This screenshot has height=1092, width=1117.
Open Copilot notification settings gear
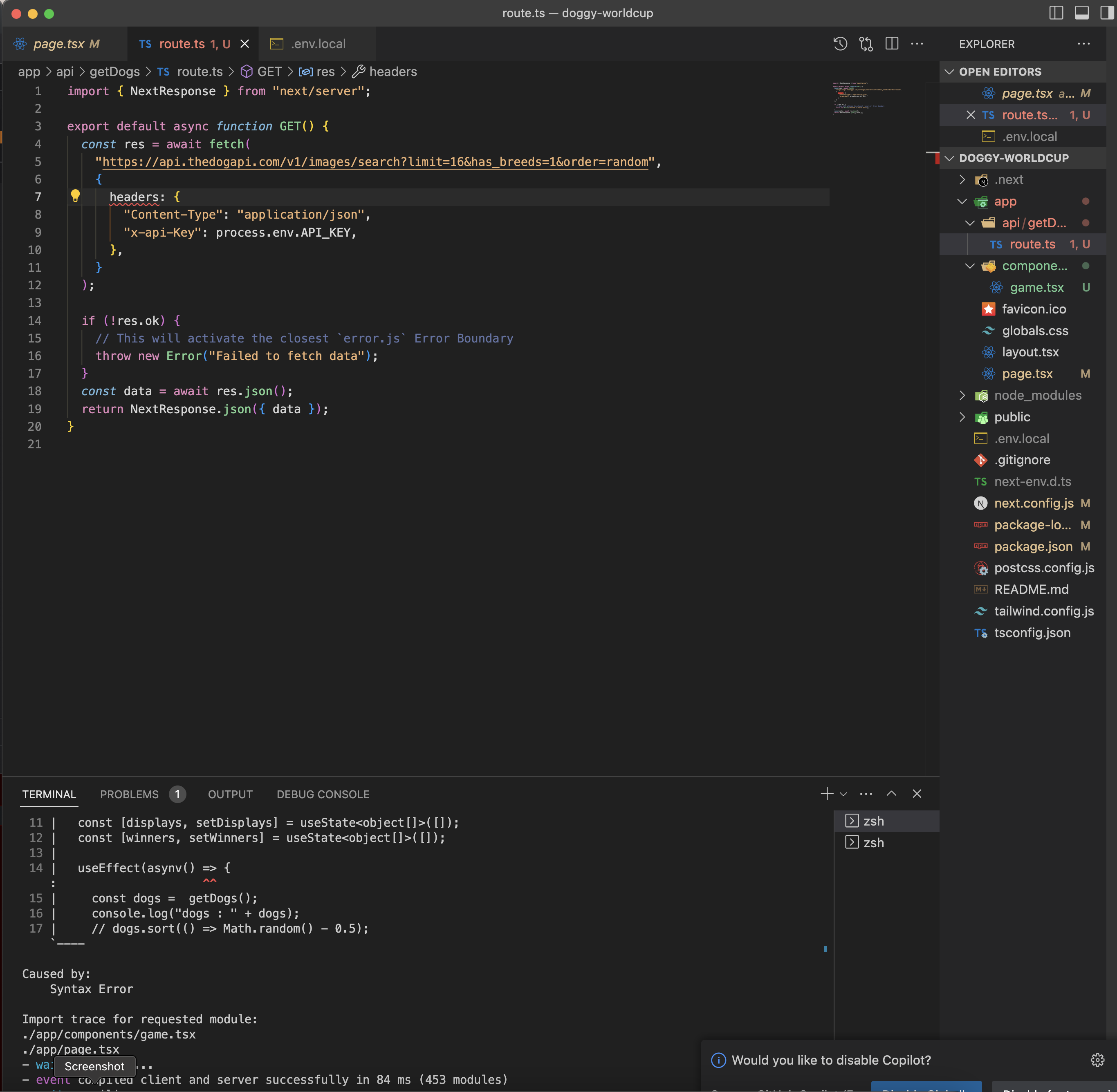coord(1097,1060)
